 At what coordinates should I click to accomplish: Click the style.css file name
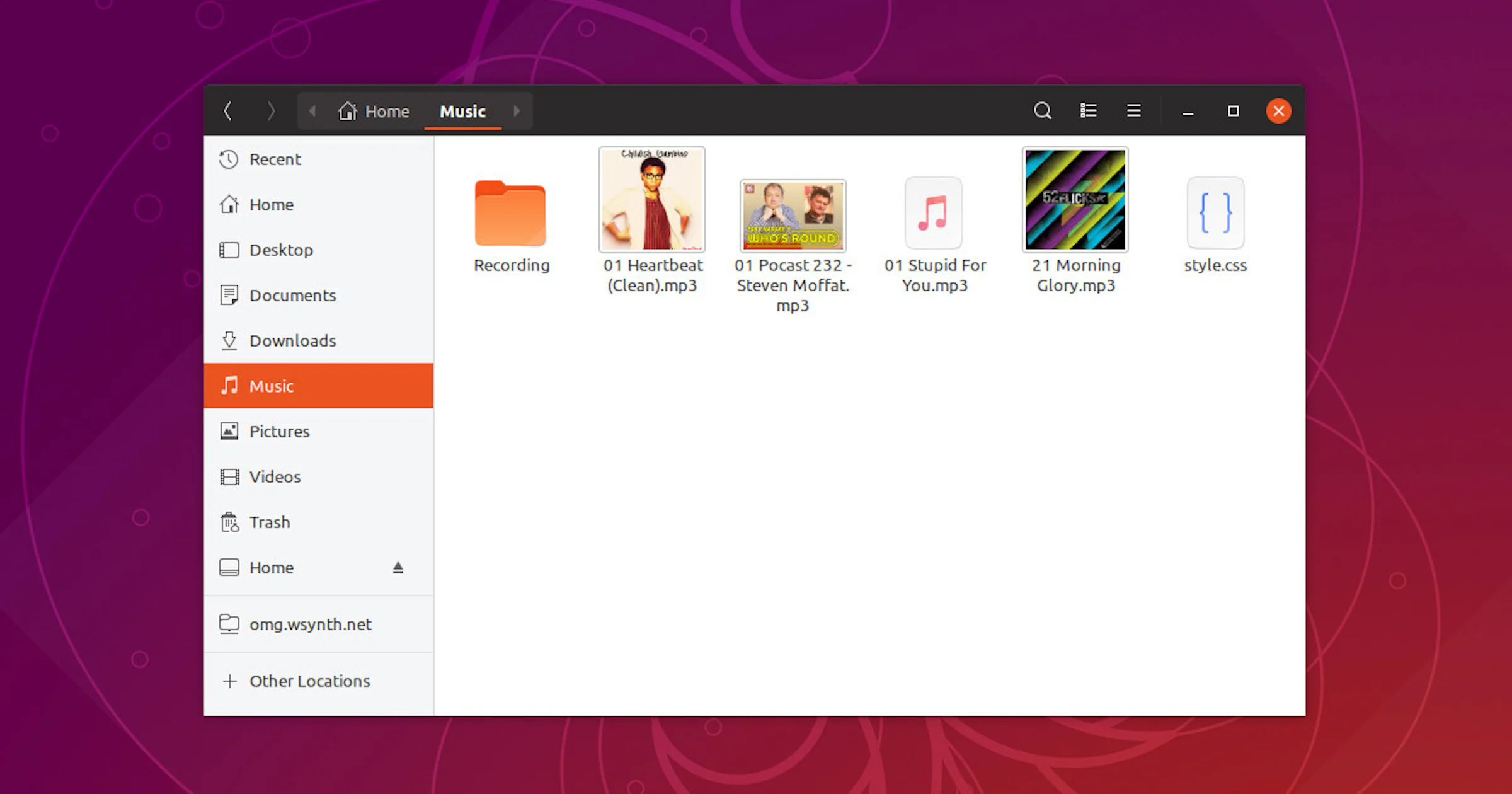pos(1216,265)
